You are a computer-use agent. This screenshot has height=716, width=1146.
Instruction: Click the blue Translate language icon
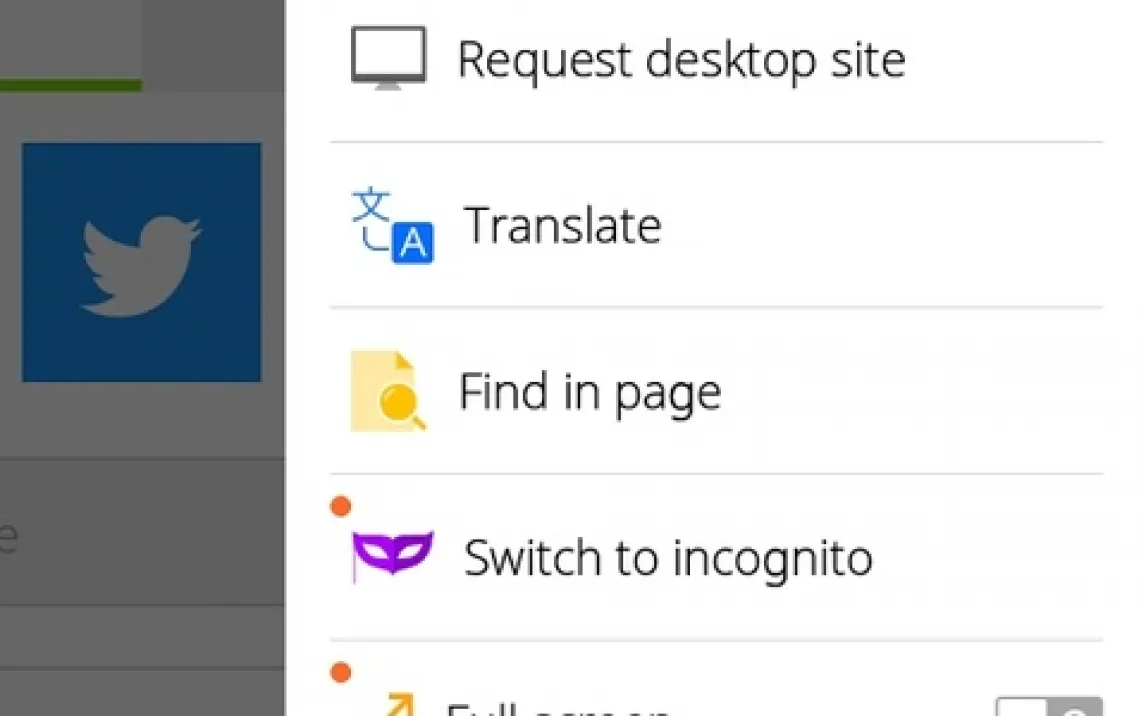(392, 225)
